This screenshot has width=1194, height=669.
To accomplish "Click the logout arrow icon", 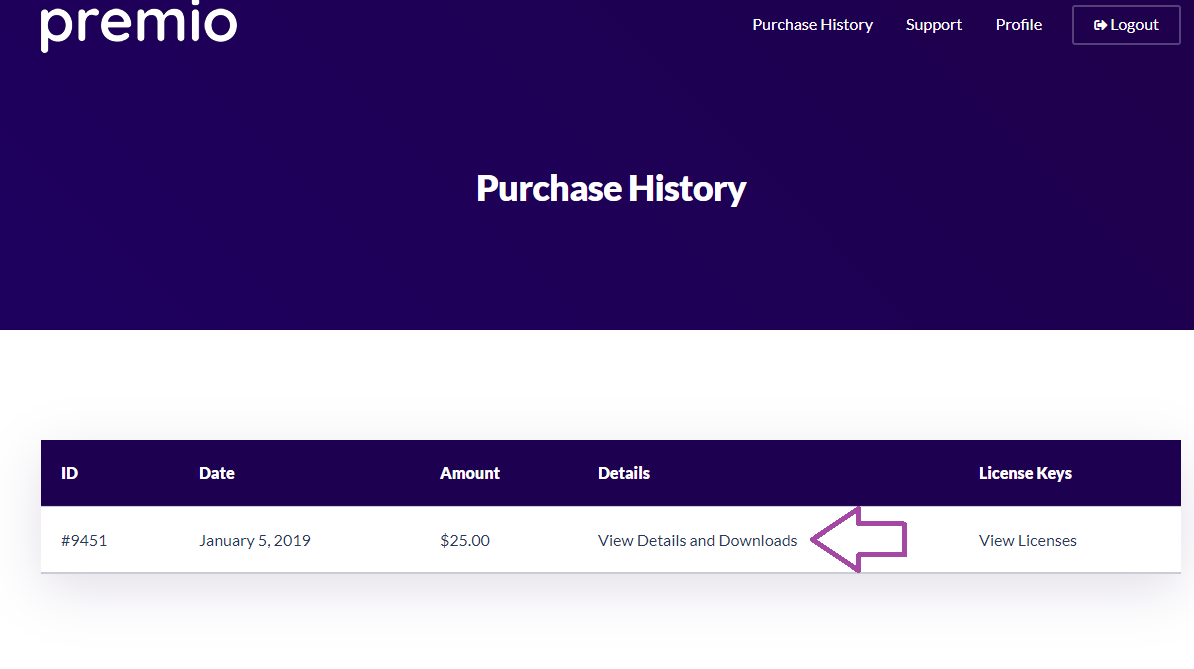I will (1100, 25).
